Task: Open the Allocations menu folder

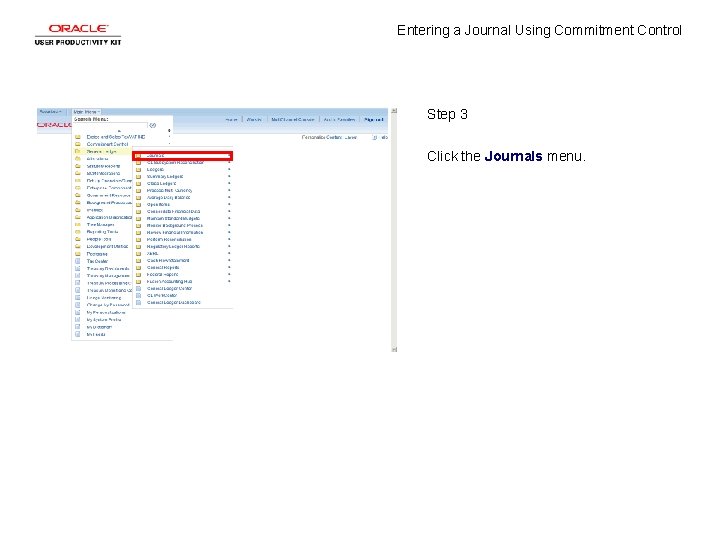Action: pyautogui.click(x=97, y=159)
